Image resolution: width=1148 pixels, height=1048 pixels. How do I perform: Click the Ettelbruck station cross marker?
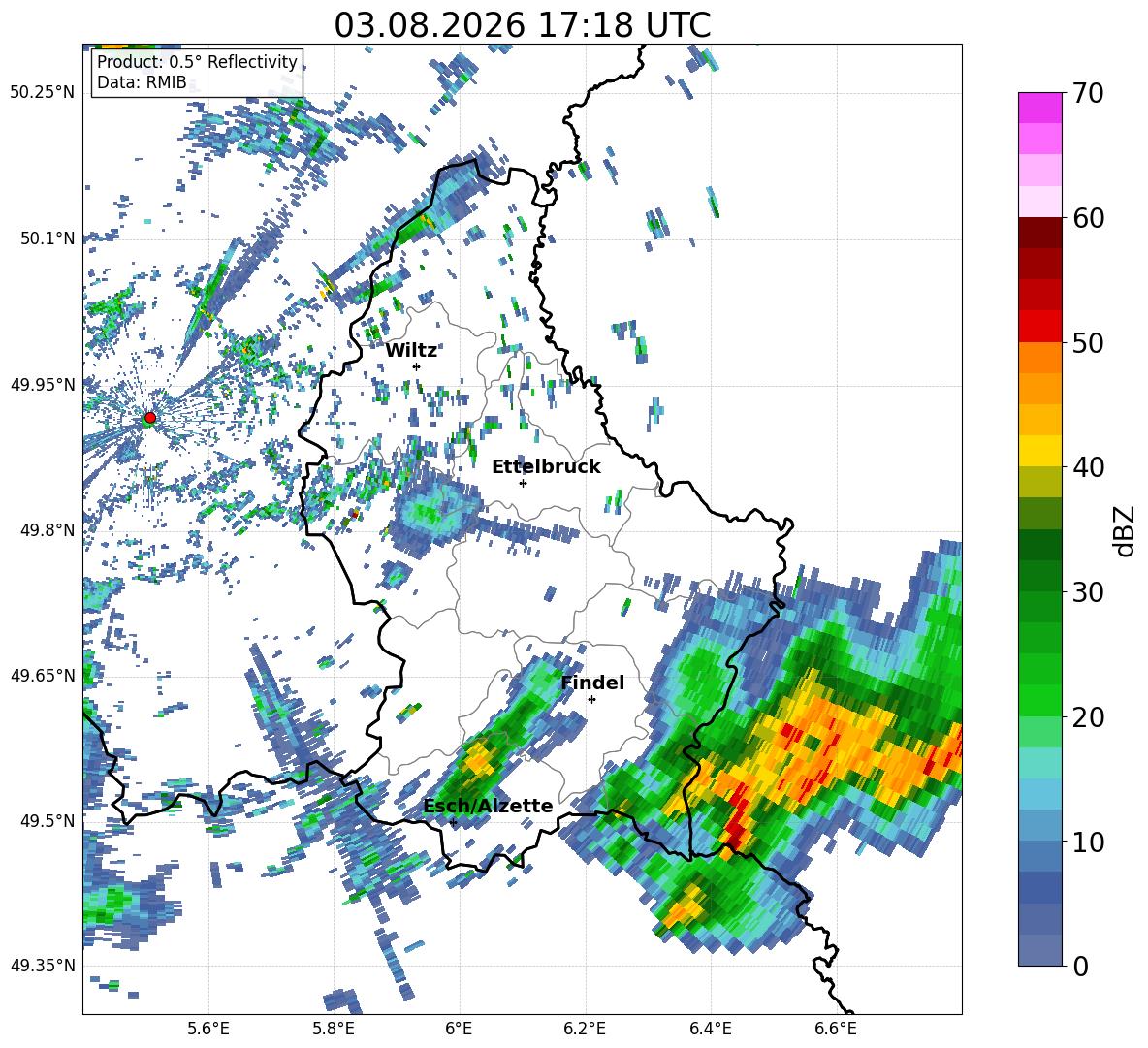[x=523, y=483]
